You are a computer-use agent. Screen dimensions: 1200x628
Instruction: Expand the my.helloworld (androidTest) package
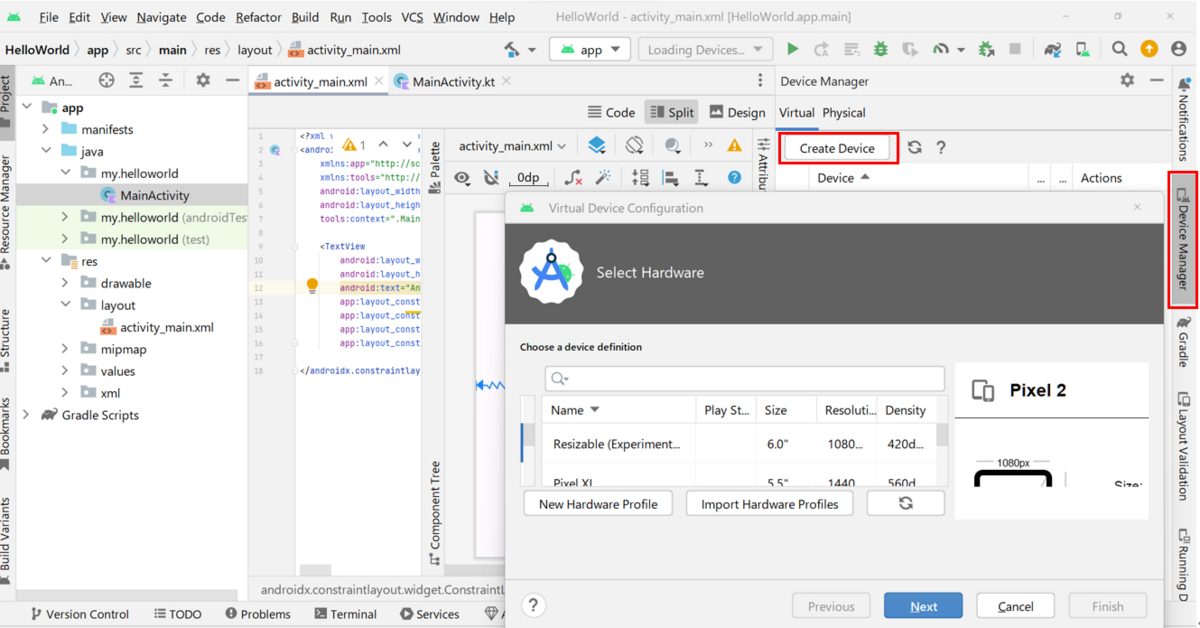[x=65, y=217]
